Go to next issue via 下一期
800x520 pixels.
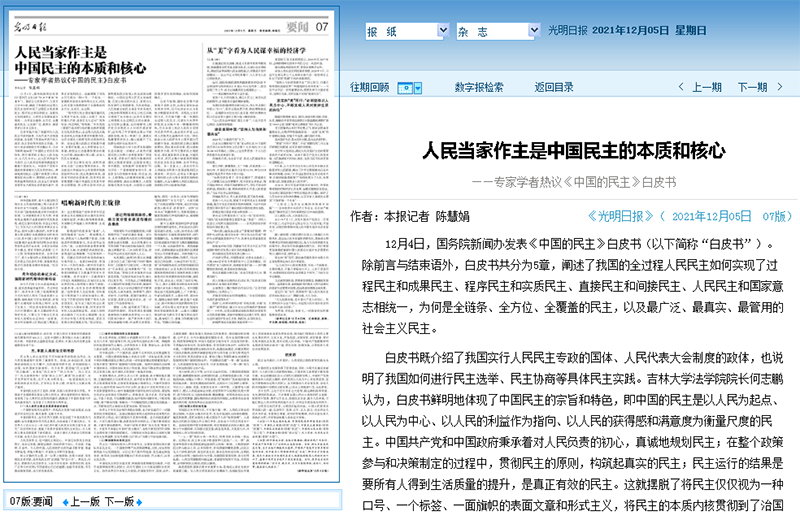tap(752, 87)
